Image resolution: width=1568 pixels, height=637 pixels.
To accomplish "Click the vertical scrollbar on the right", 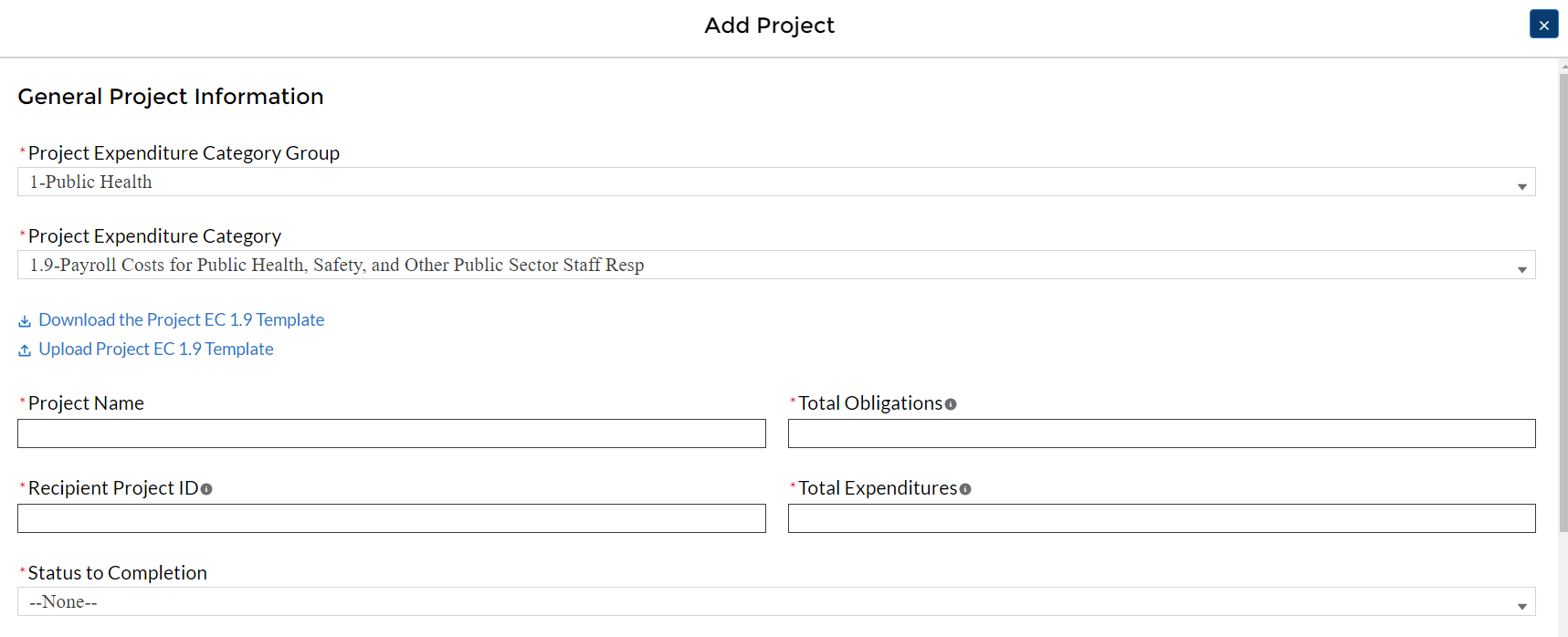I will point(1563,301).
